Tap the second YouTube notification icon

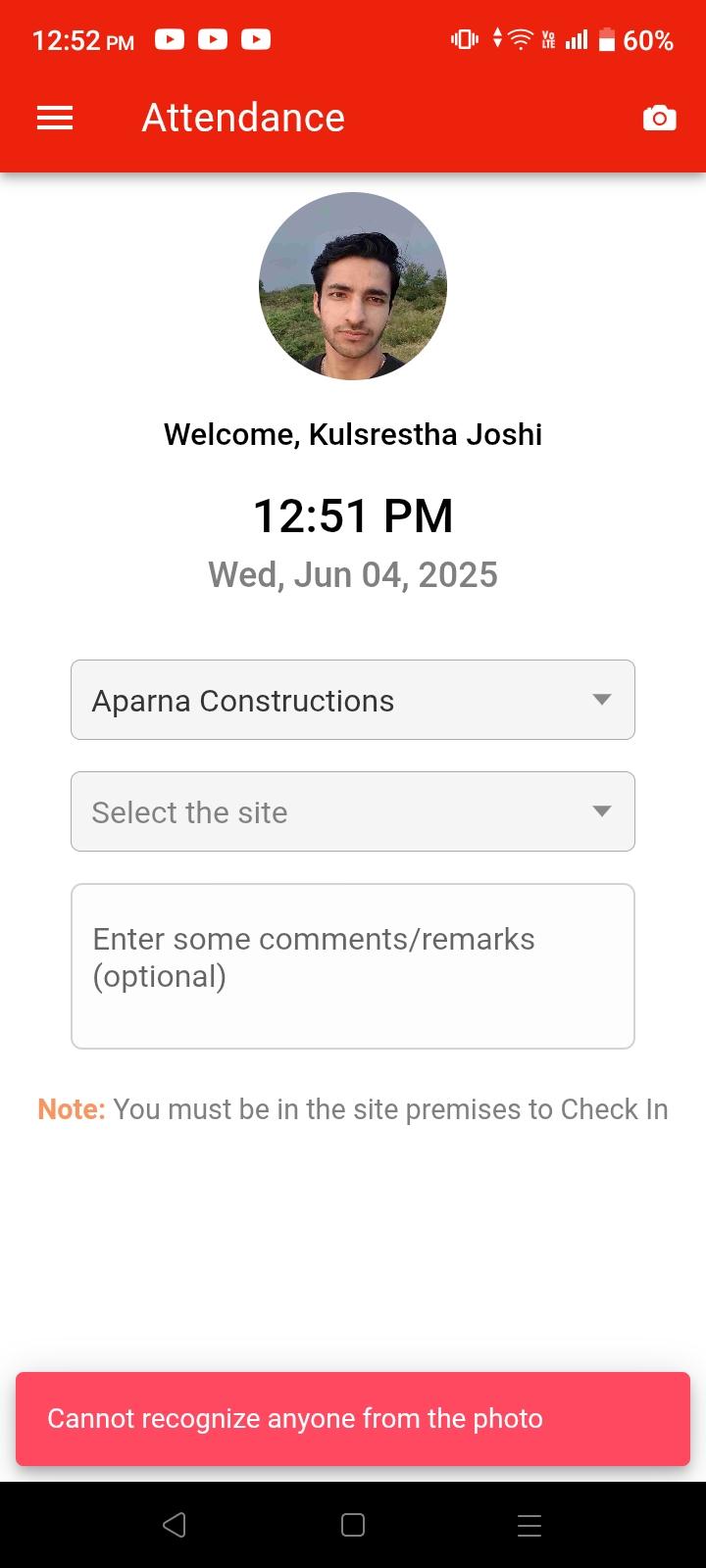(213, 39)
